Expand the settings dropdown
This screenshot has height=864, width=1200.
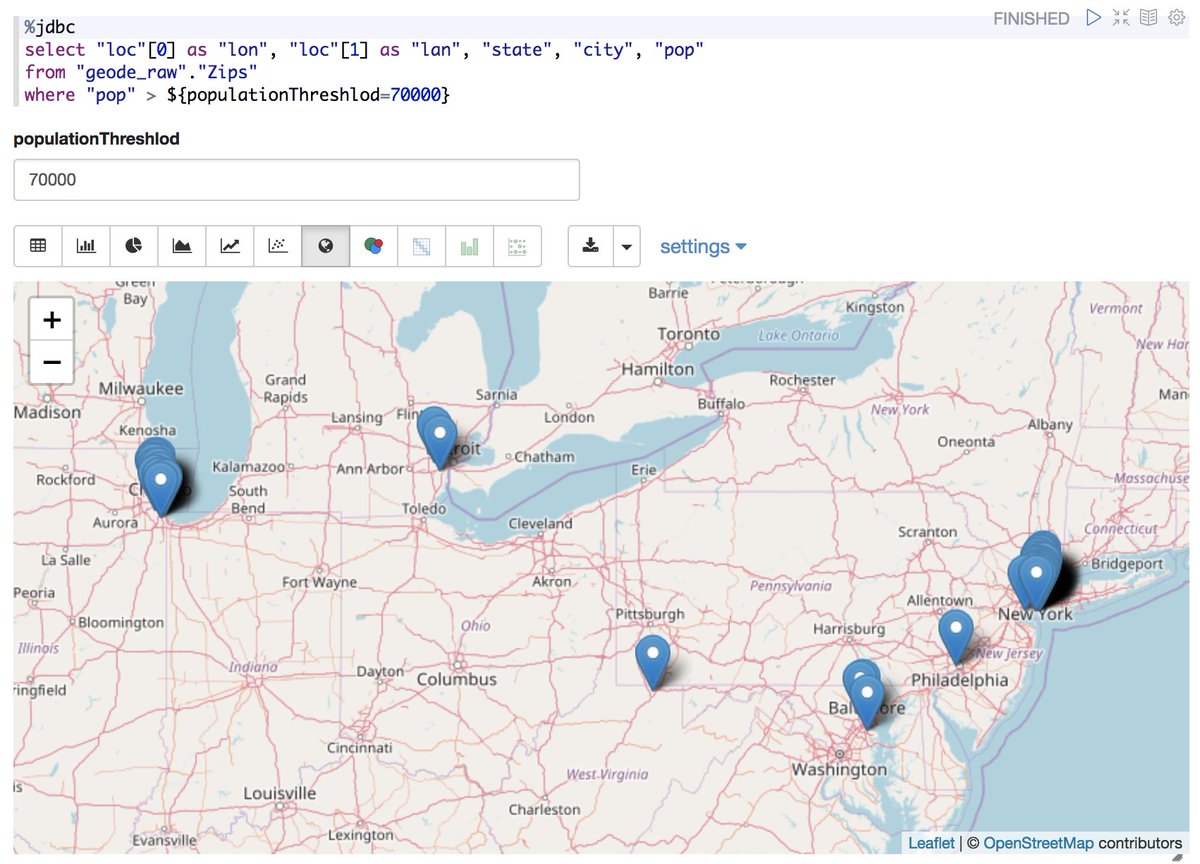point(703,246)
